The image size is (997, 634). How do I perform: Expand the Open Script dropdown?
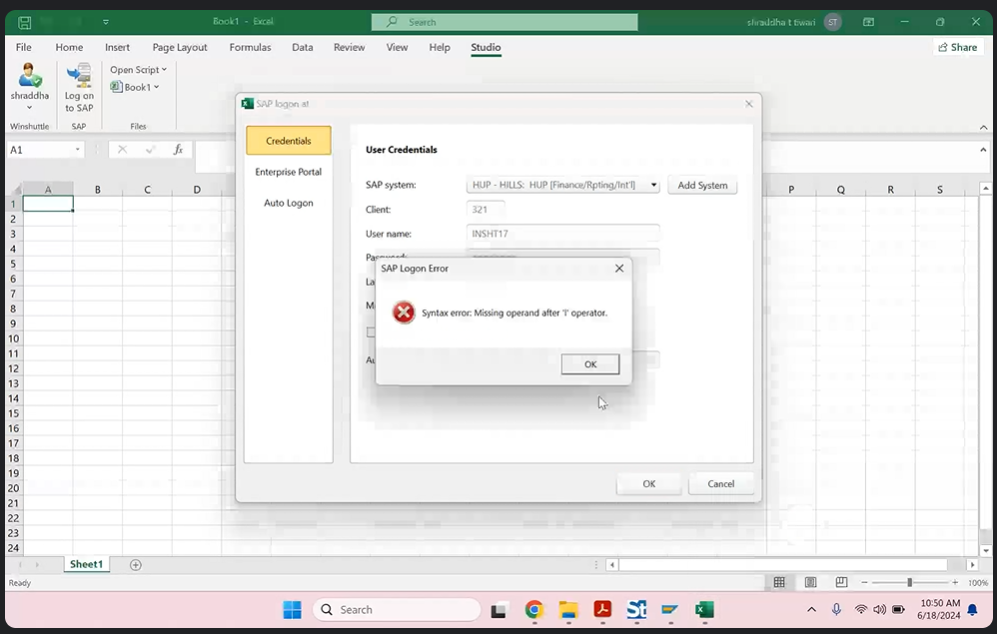[138, 70]
